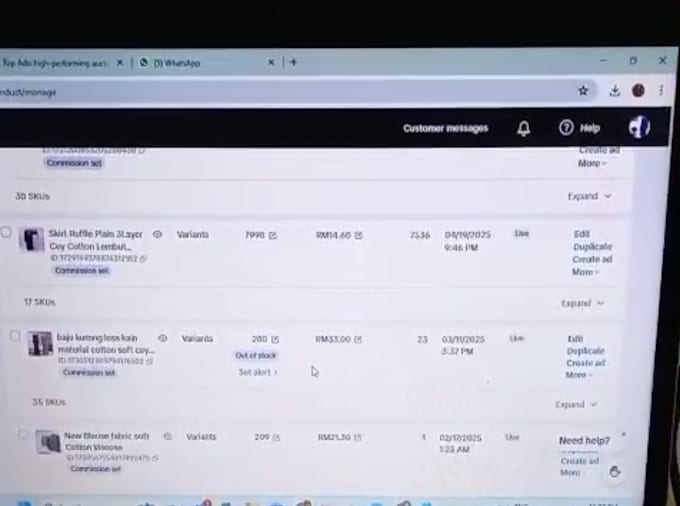
Task: Close the WhatsApp tab
Action: 271,62
